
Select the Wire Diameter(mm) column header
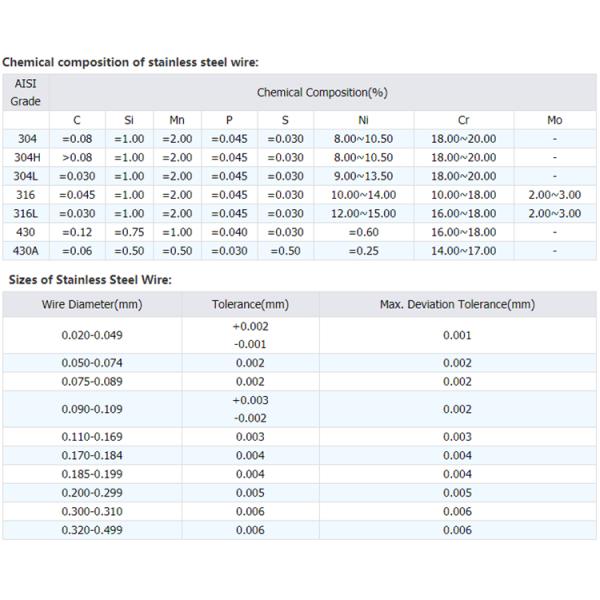(x=91, y=304)
